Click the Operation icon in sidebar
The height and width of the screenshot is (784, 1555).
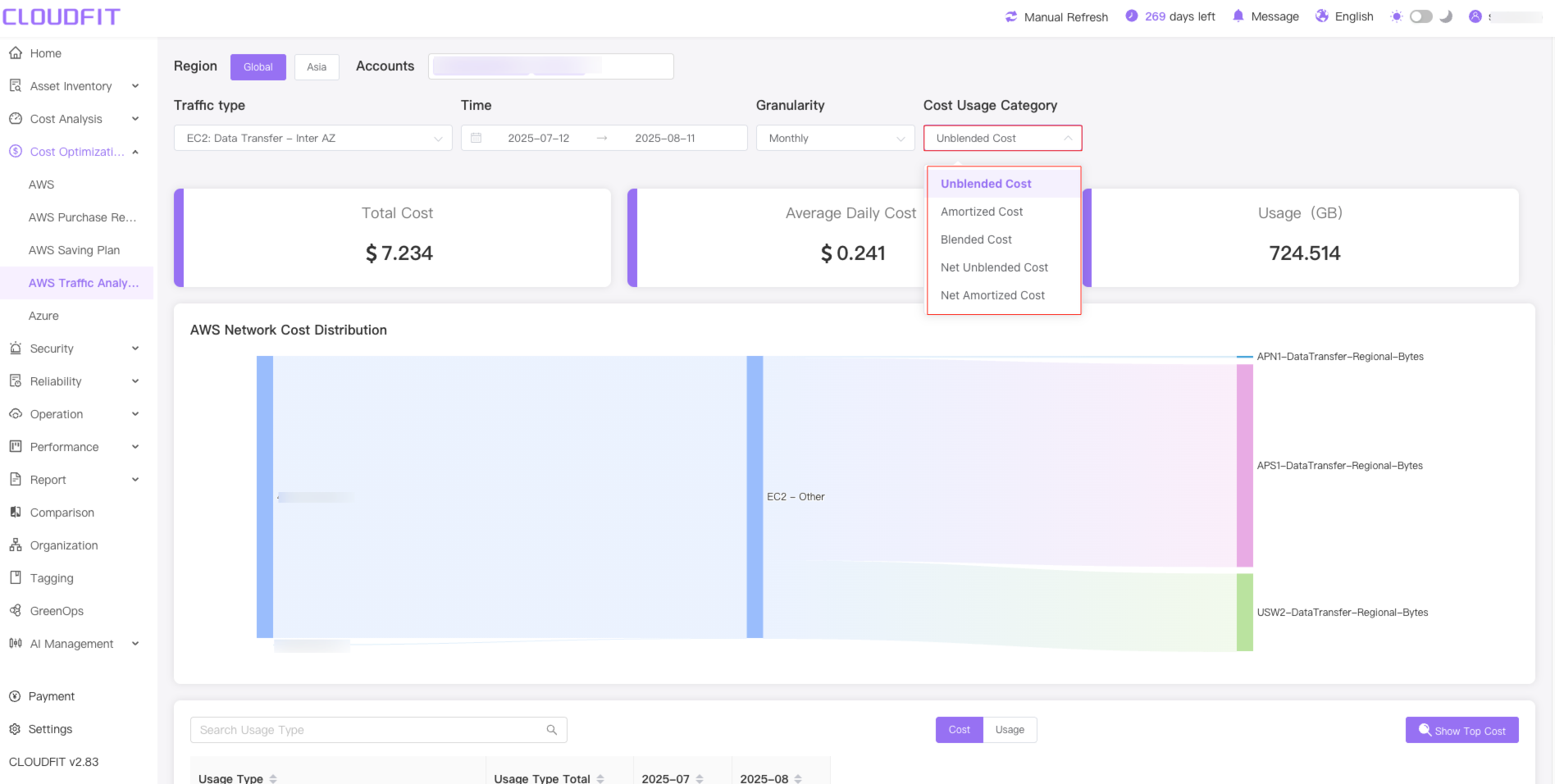[16, 414]
